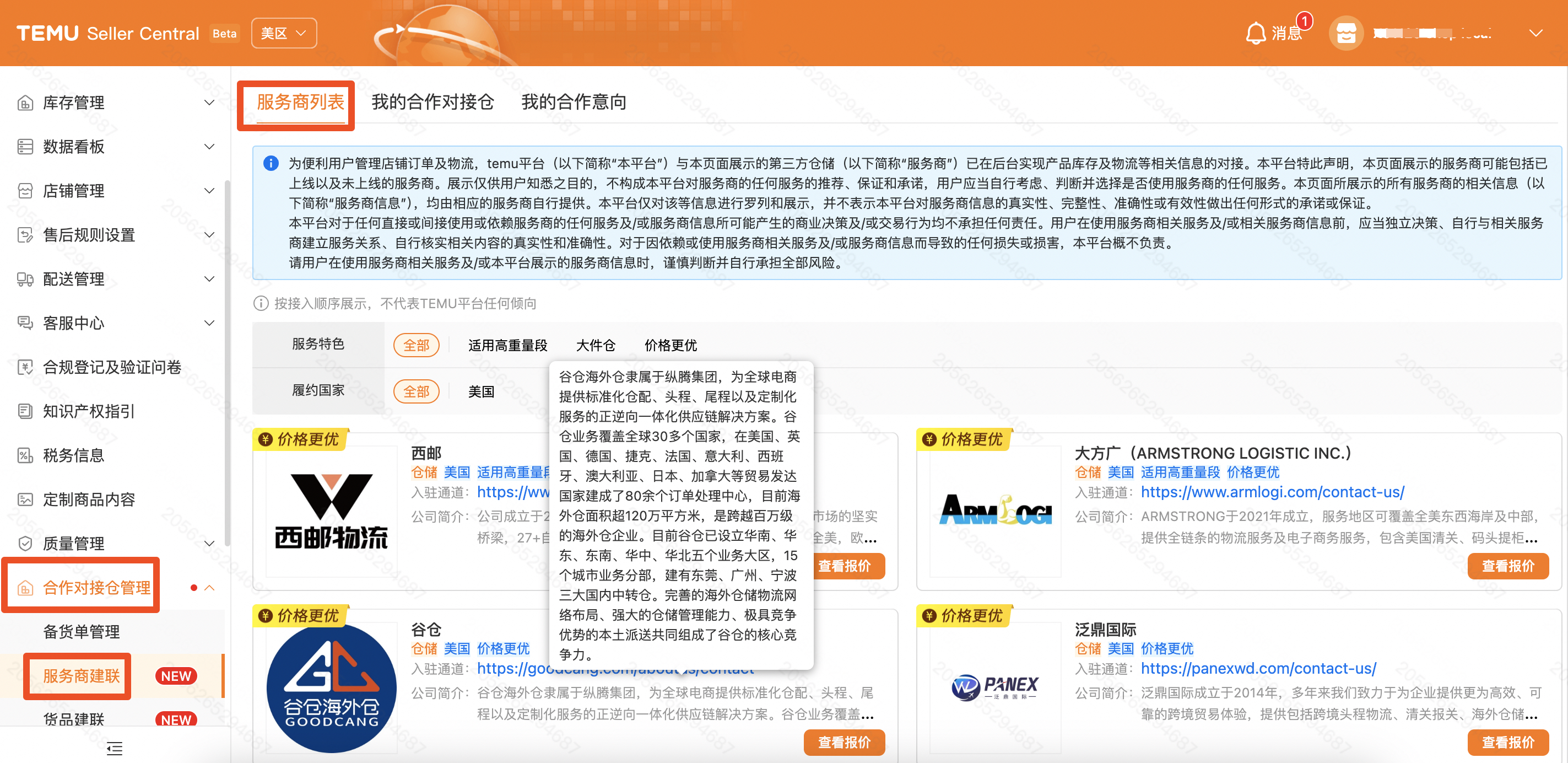
Task: Click the 数据看板 sidebar icon
Action: [x=25, y=147]
